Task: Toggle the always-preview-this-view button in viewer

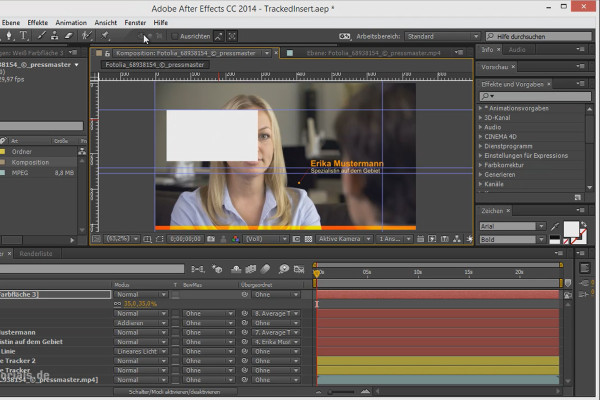Action: pos(96,239)
